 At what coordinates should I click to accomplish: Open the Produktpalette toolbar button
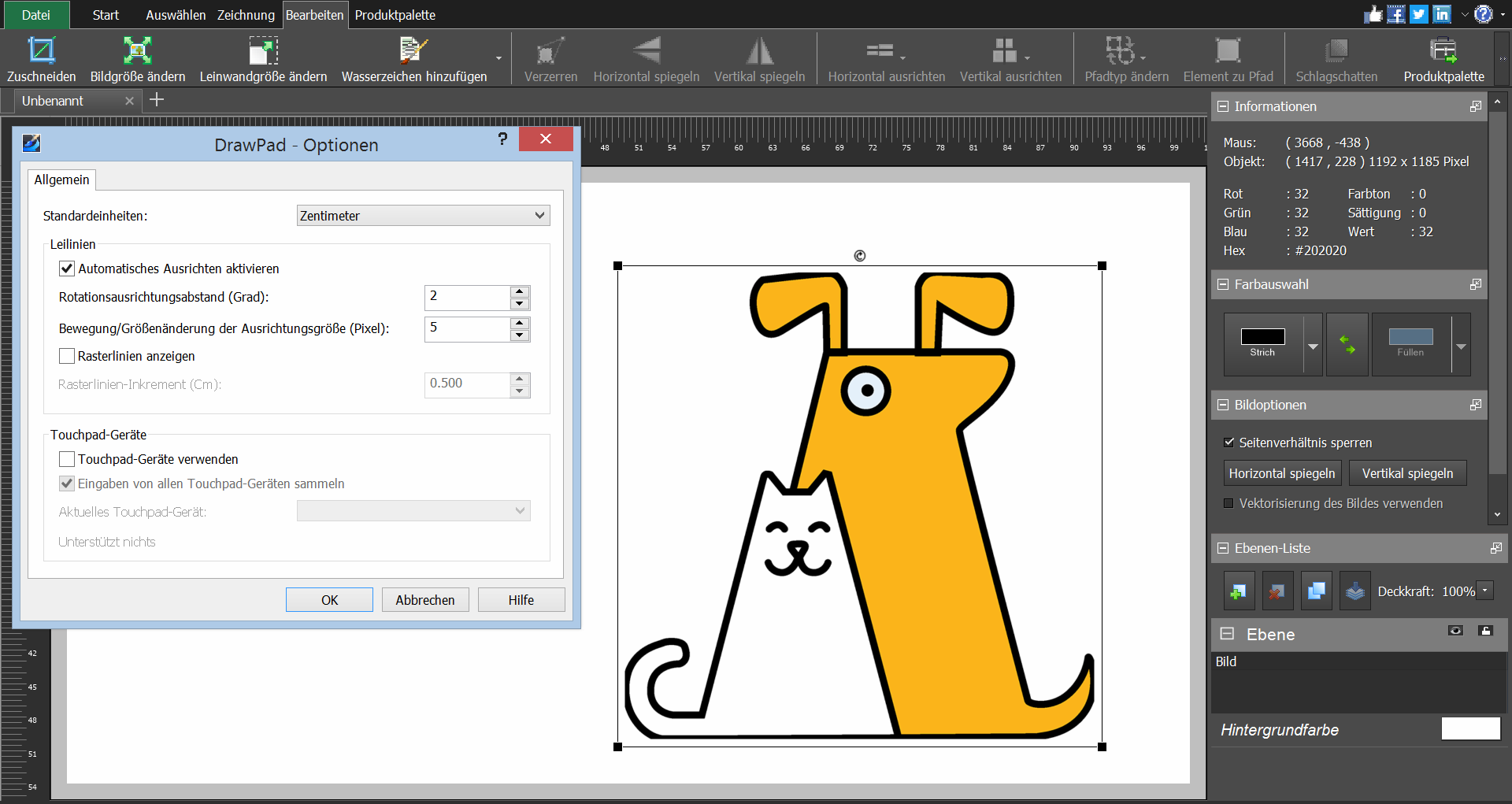pyautogui.click(x=1443, y=52)
